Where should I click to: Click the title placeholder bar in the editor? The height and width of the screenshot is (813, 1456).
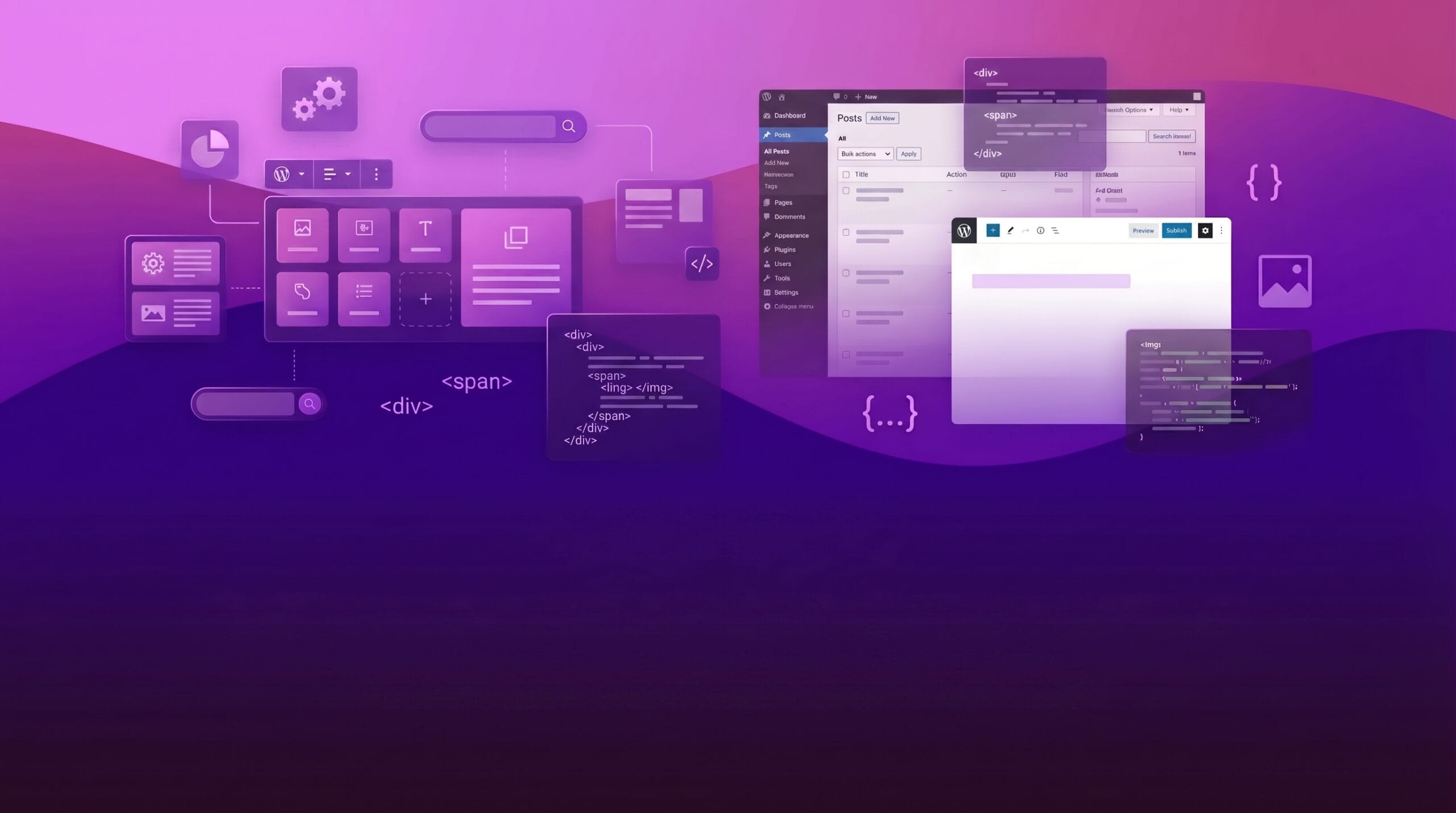click(1051, 281)
